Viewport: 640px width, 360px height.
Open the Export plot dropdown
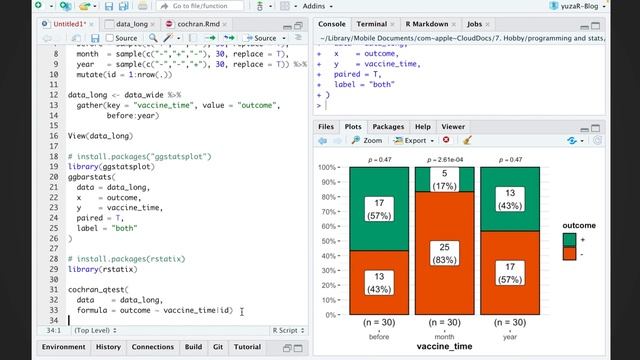414,140
